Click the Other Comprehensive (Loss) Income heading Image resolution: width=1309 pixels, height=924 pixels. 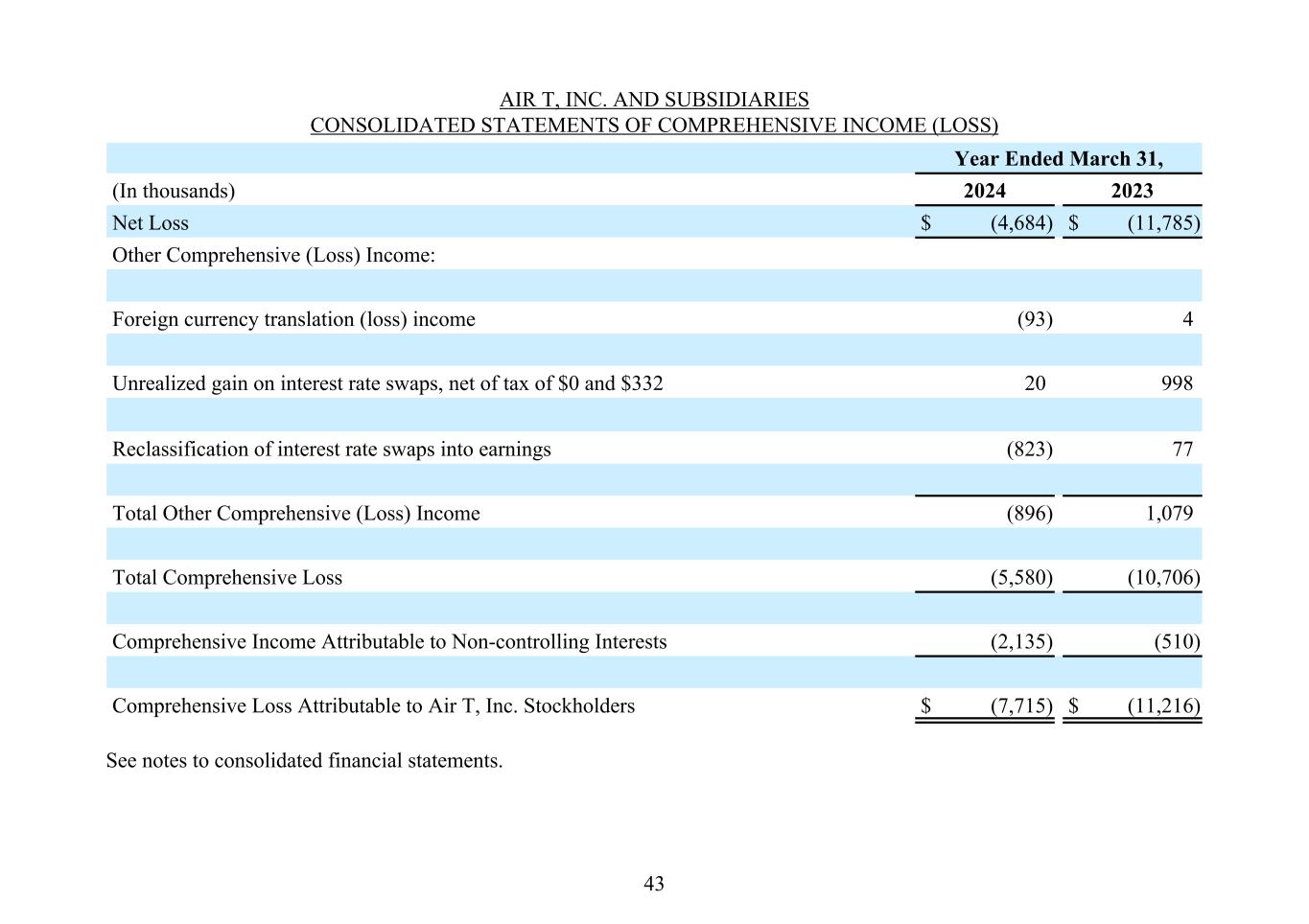pyautogui.click(x=273, y=255)
